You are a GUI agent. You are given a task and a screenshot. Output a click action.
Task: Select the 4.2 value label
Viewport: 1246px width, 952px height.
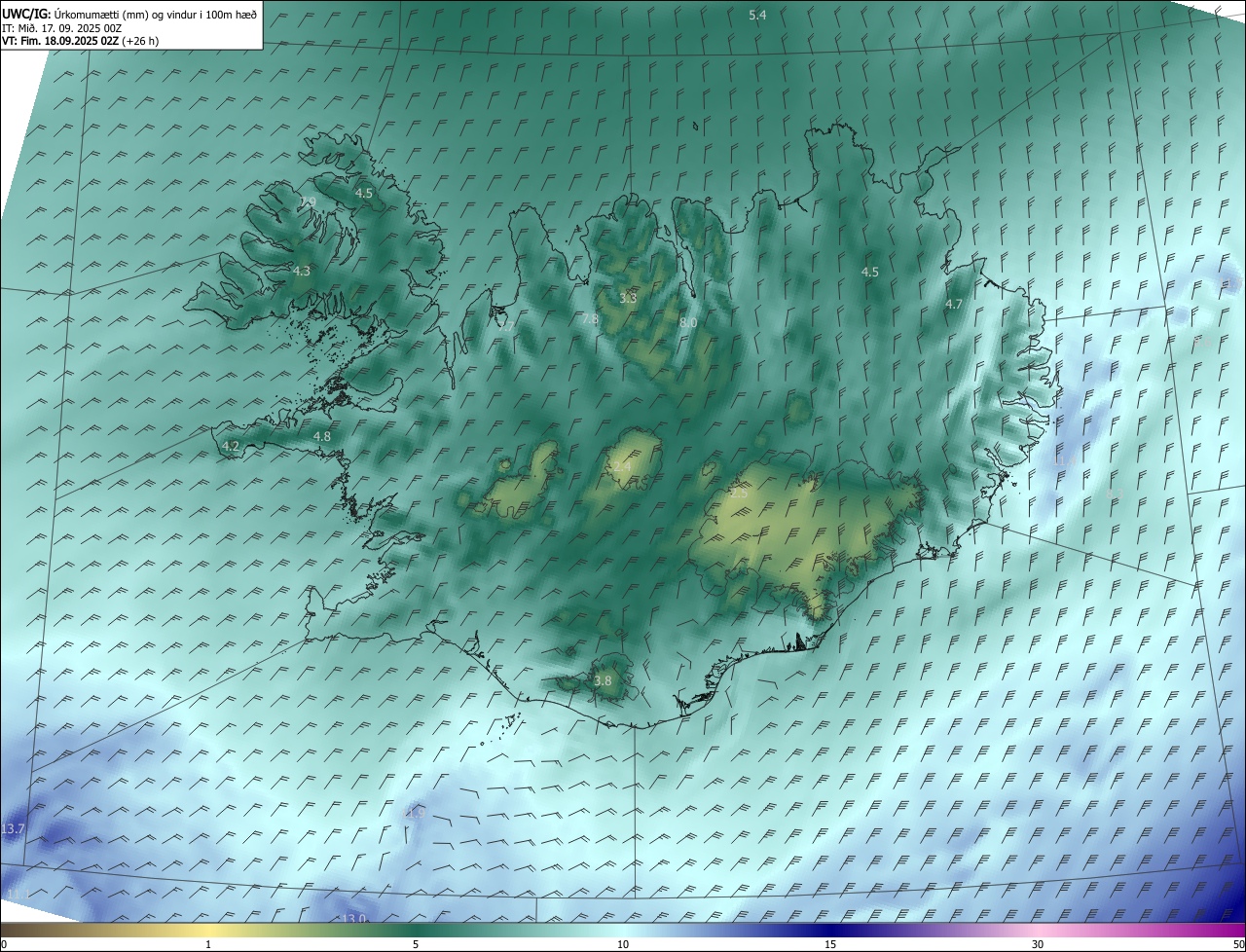(231, 446)
